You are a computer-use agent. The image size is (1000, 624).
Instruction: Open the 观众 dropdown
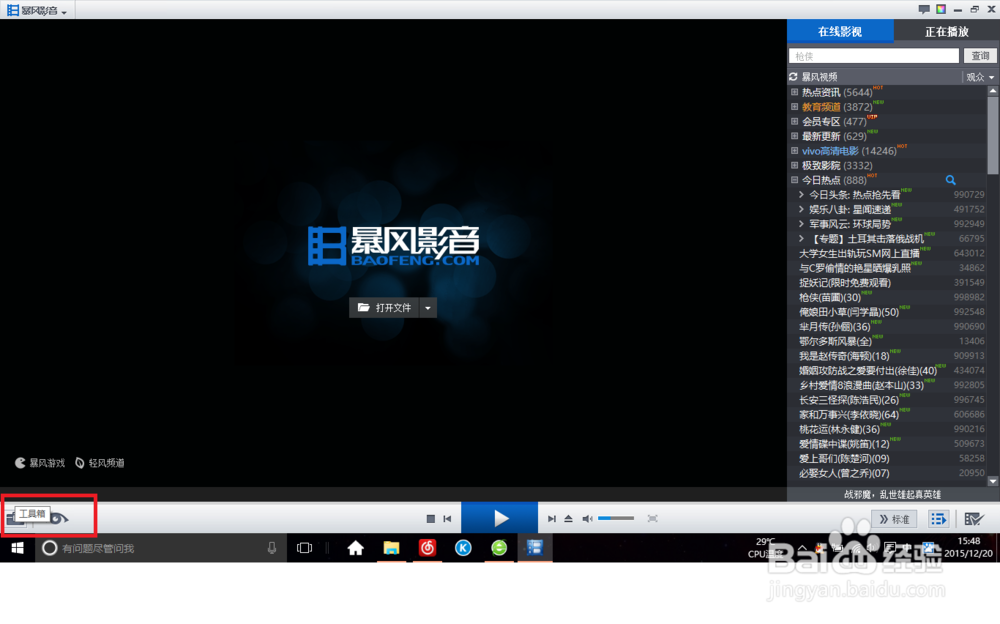(980, 77)
